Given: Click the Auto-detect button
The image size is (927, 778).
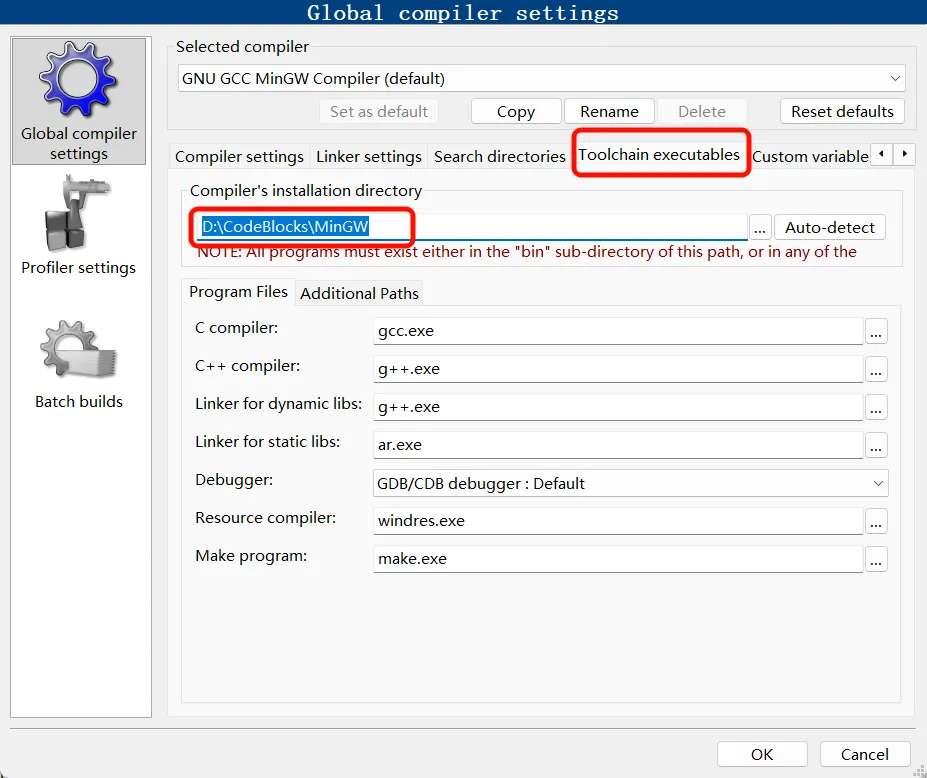Looking at the screenshot, I should (829, 228).
